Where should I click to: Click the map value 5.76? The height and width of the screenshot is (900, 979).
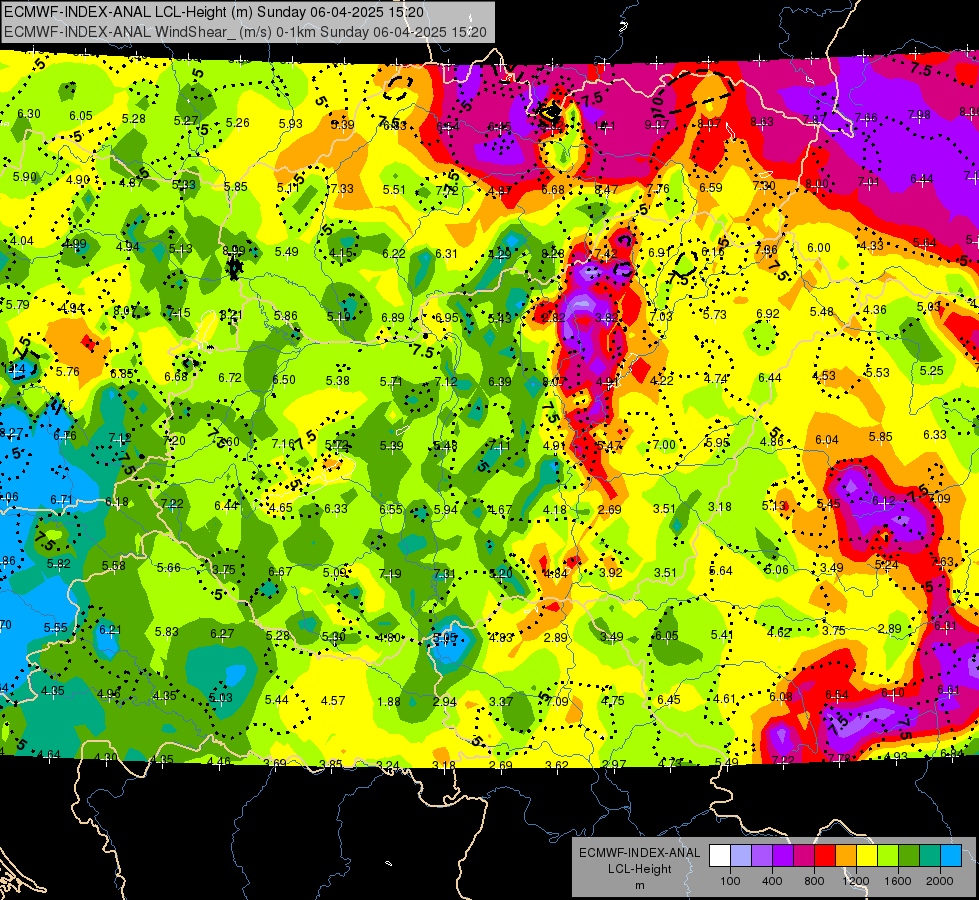coord(67,372)
